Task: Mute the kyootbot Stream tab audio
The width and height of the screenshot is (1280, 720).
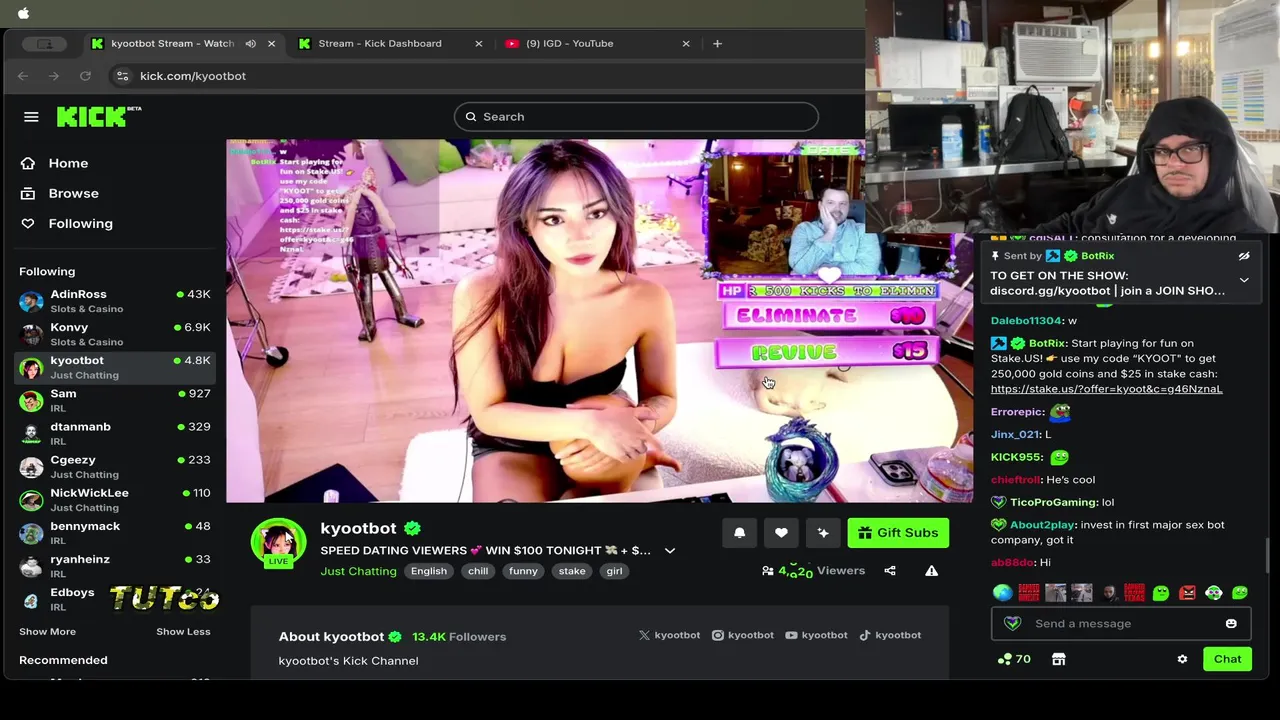Action: point(250,43)
